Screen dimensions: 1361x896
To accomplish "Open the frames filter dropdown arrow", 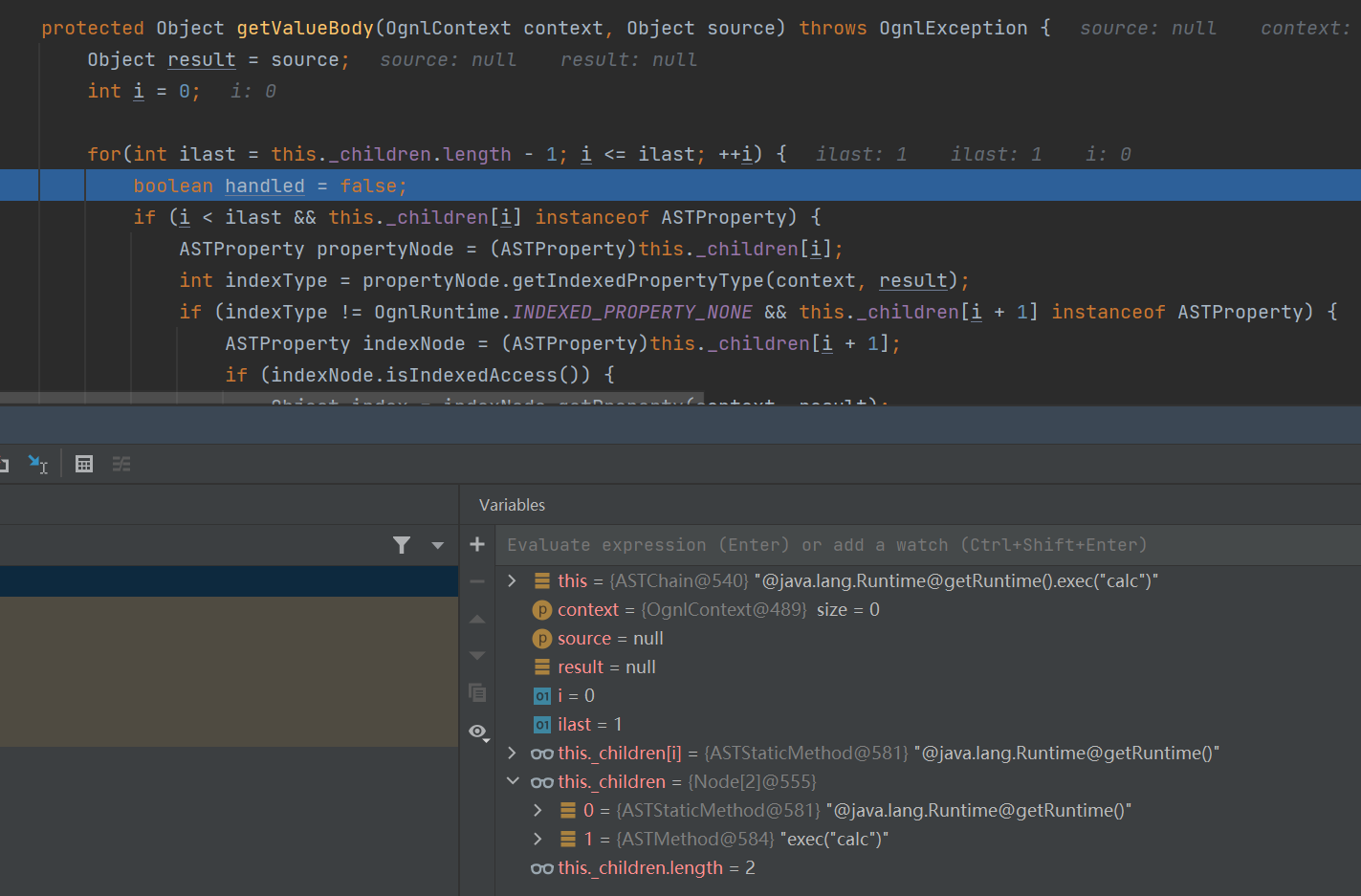I will point(437,545).
